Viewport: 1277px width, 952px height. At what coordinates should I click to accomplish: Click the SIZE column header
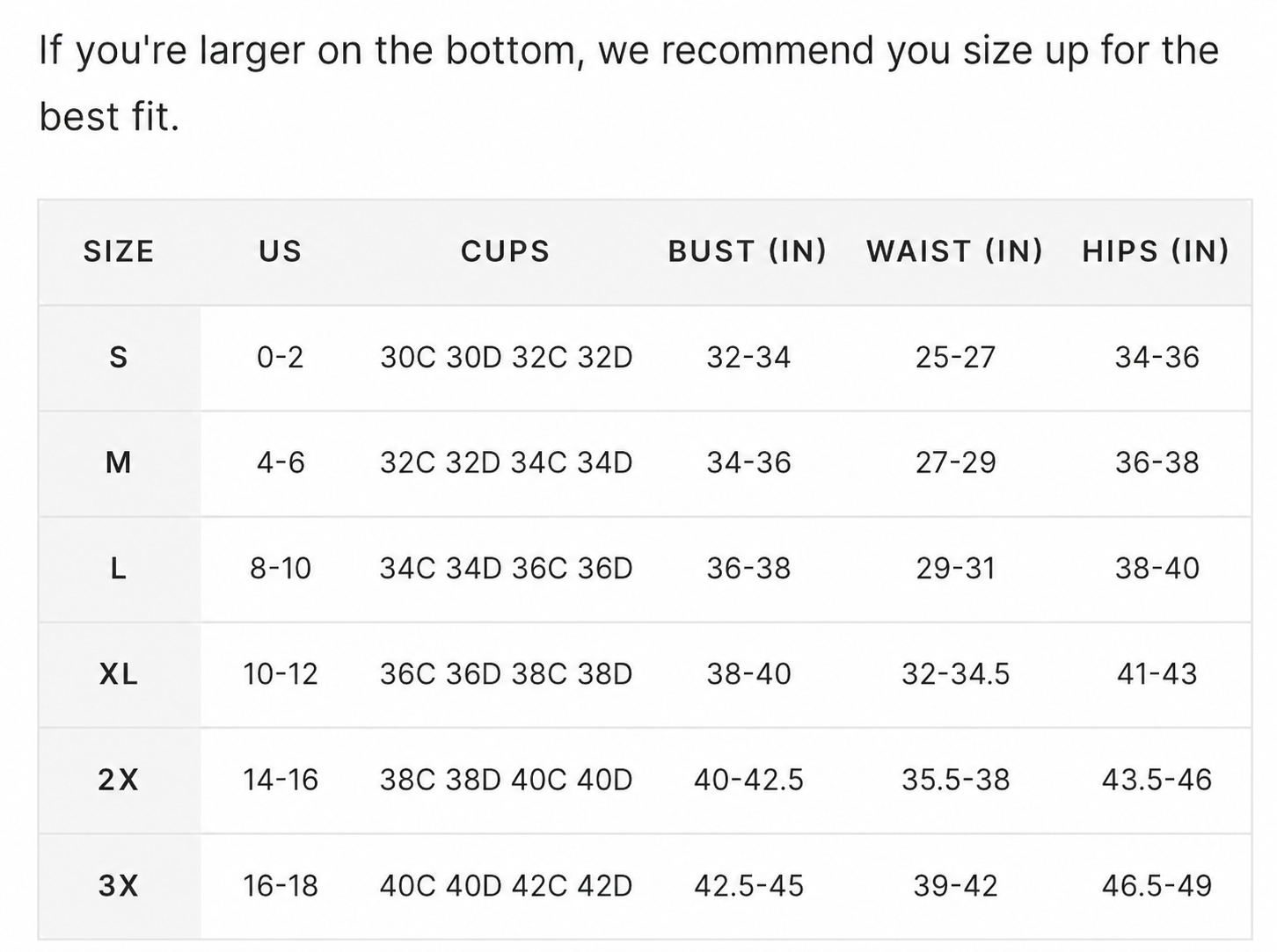(119, 251)
